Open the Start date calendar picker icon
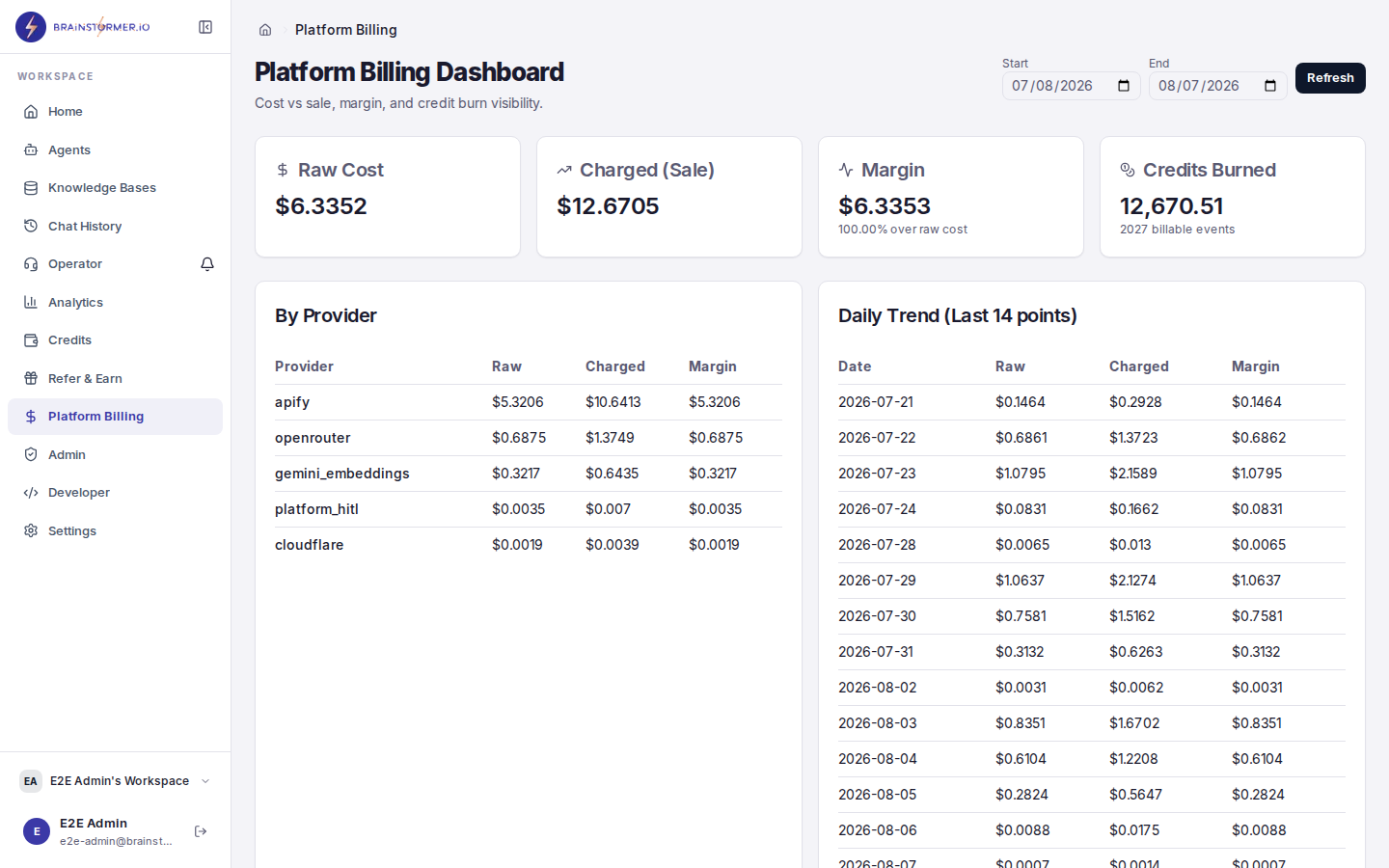Image resolution: width=1389 pixels, height=868 pixels. pyautogui.click(x=1124, y=86)
